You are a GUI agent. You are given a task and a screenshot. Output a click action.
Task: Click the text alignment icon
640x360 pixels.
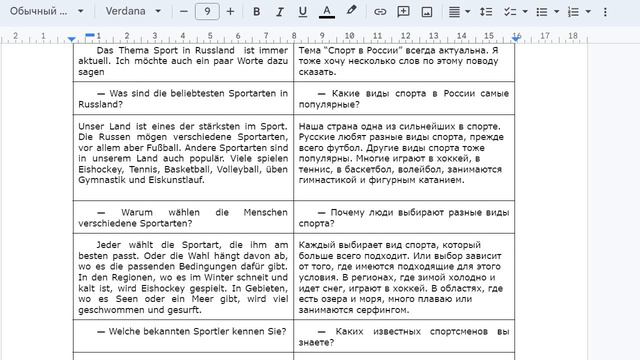coord(454,11)
